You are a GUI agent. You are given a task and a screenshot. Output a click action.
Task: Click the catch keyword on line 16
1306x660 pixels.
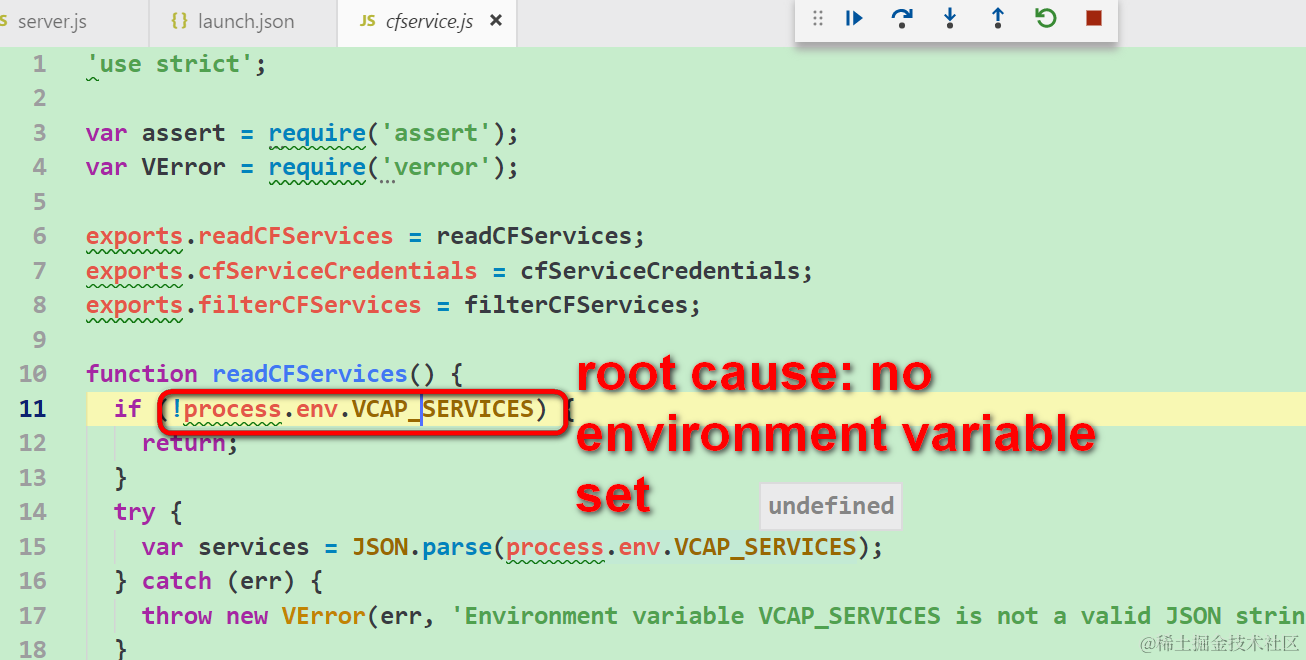(177, 581)
